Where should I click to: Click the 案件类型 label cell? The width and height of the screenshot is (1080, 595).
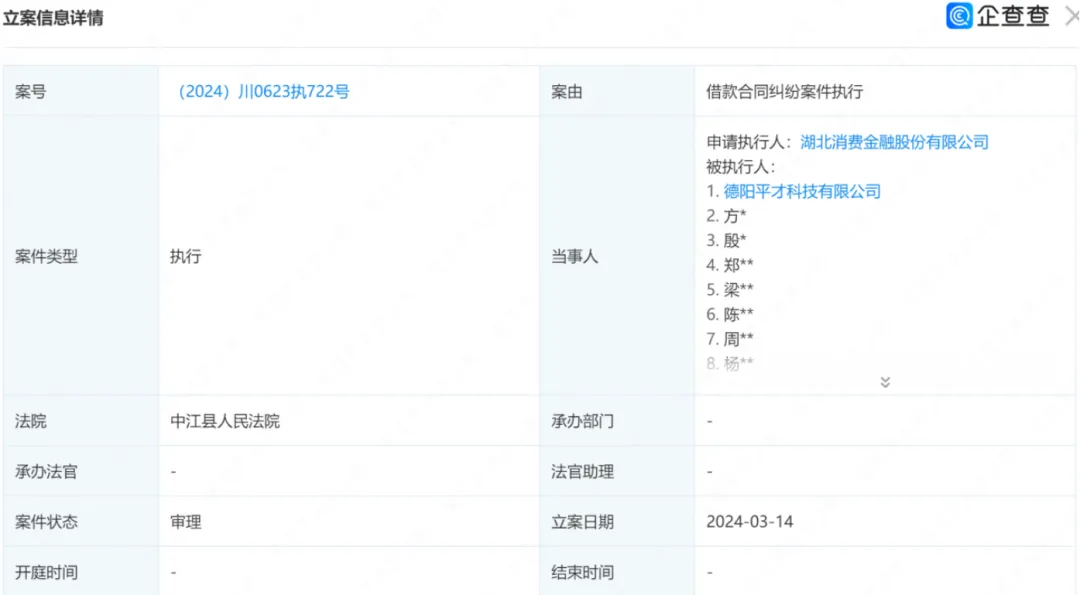(x=81, y=256)
